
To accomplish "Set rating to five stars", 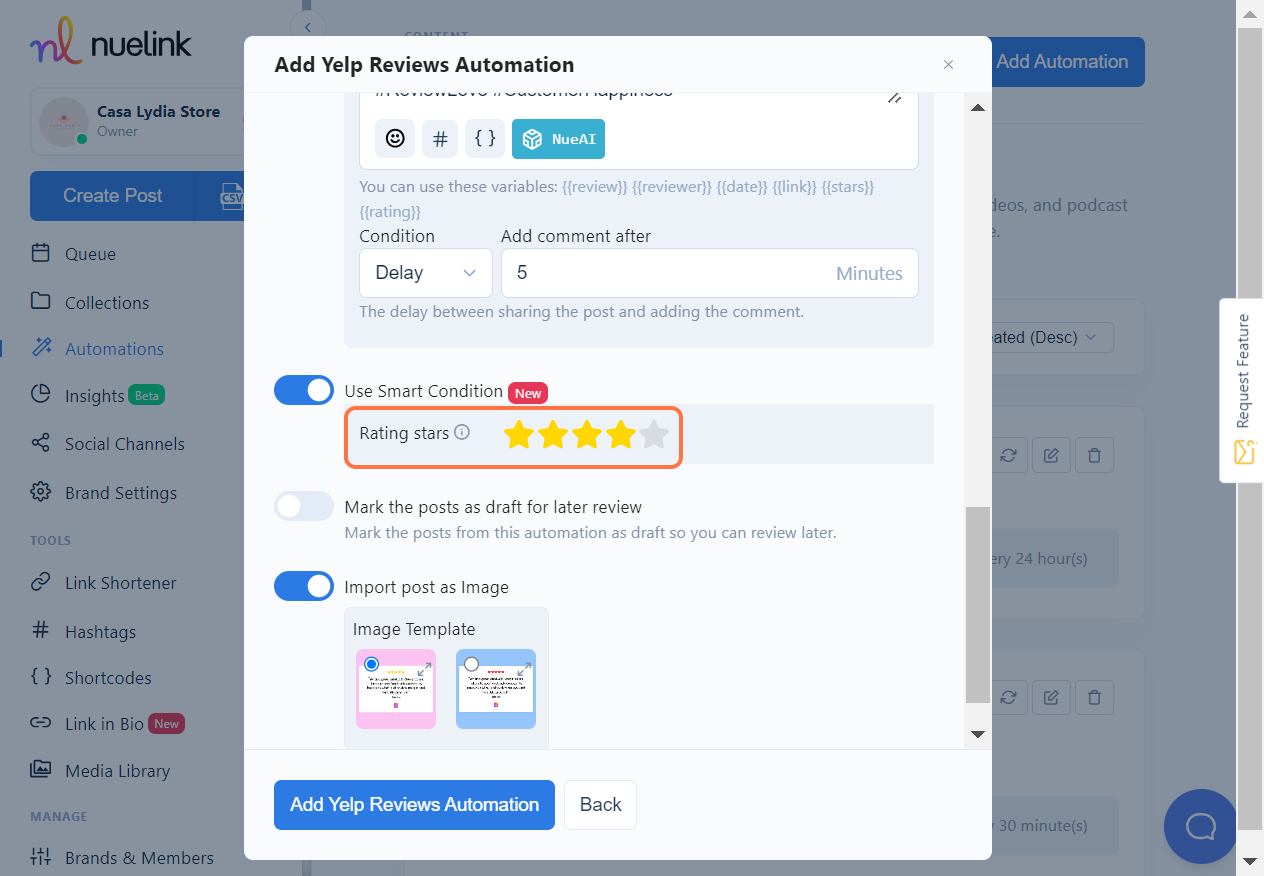I will (x=654, y=434).
